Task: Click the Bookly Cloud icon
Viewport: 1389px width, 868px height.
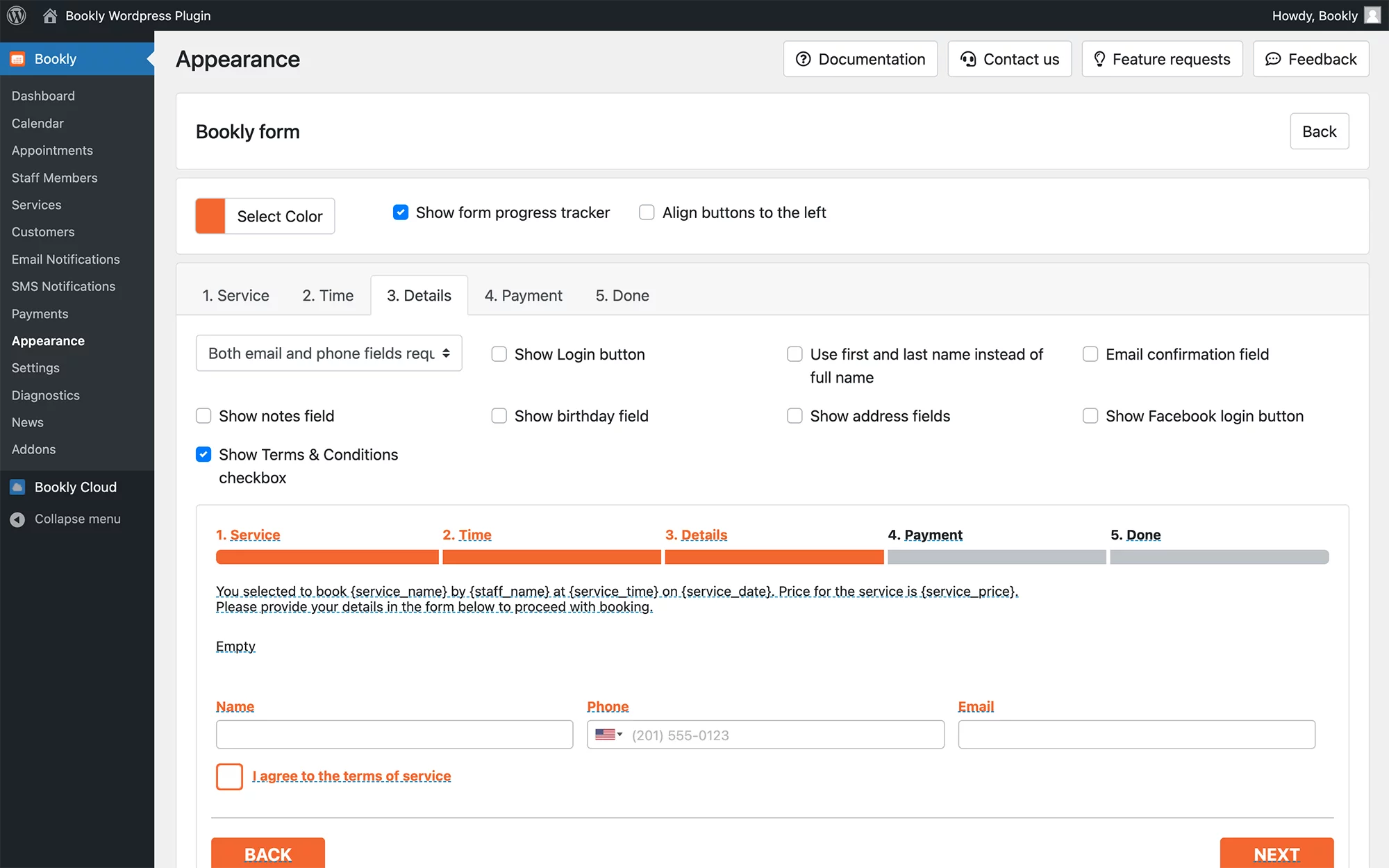Action: 18,487
